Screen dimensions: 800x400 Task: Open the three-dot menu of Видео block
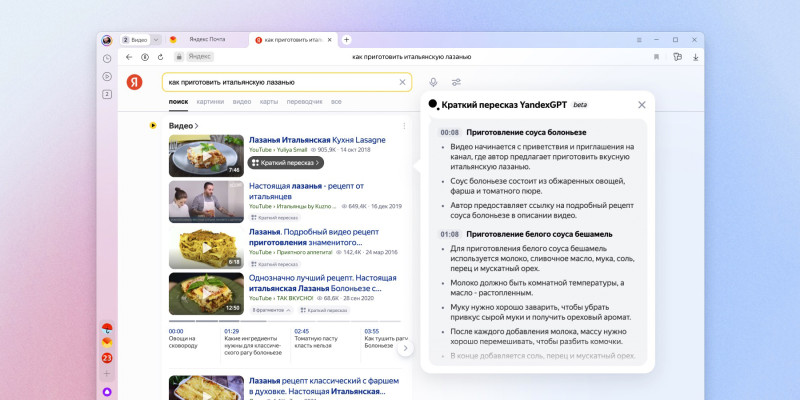pos(404,126)
